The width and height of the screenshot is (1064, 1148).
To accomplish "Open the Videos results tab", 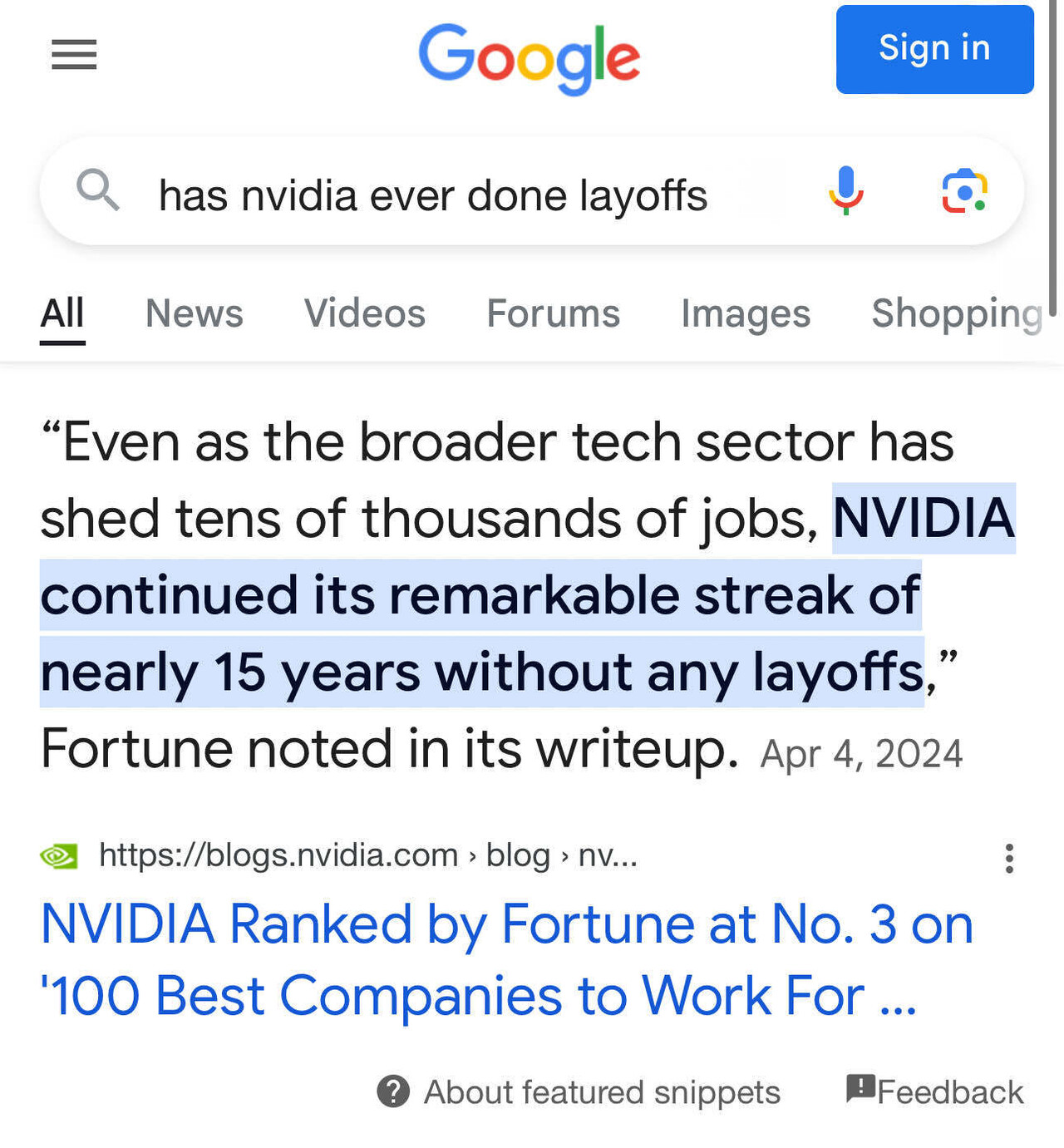I will [364, 314].
